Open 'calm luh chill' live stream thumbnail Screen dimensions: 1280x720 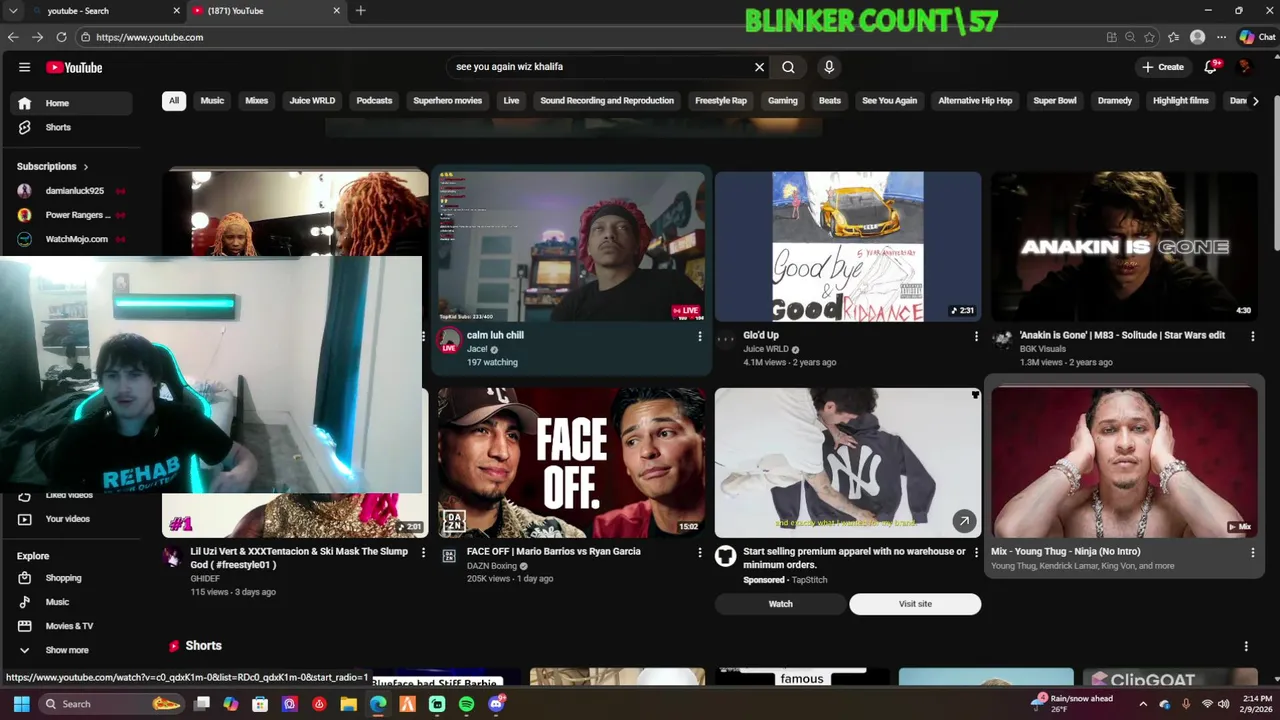tap(571, 247)
